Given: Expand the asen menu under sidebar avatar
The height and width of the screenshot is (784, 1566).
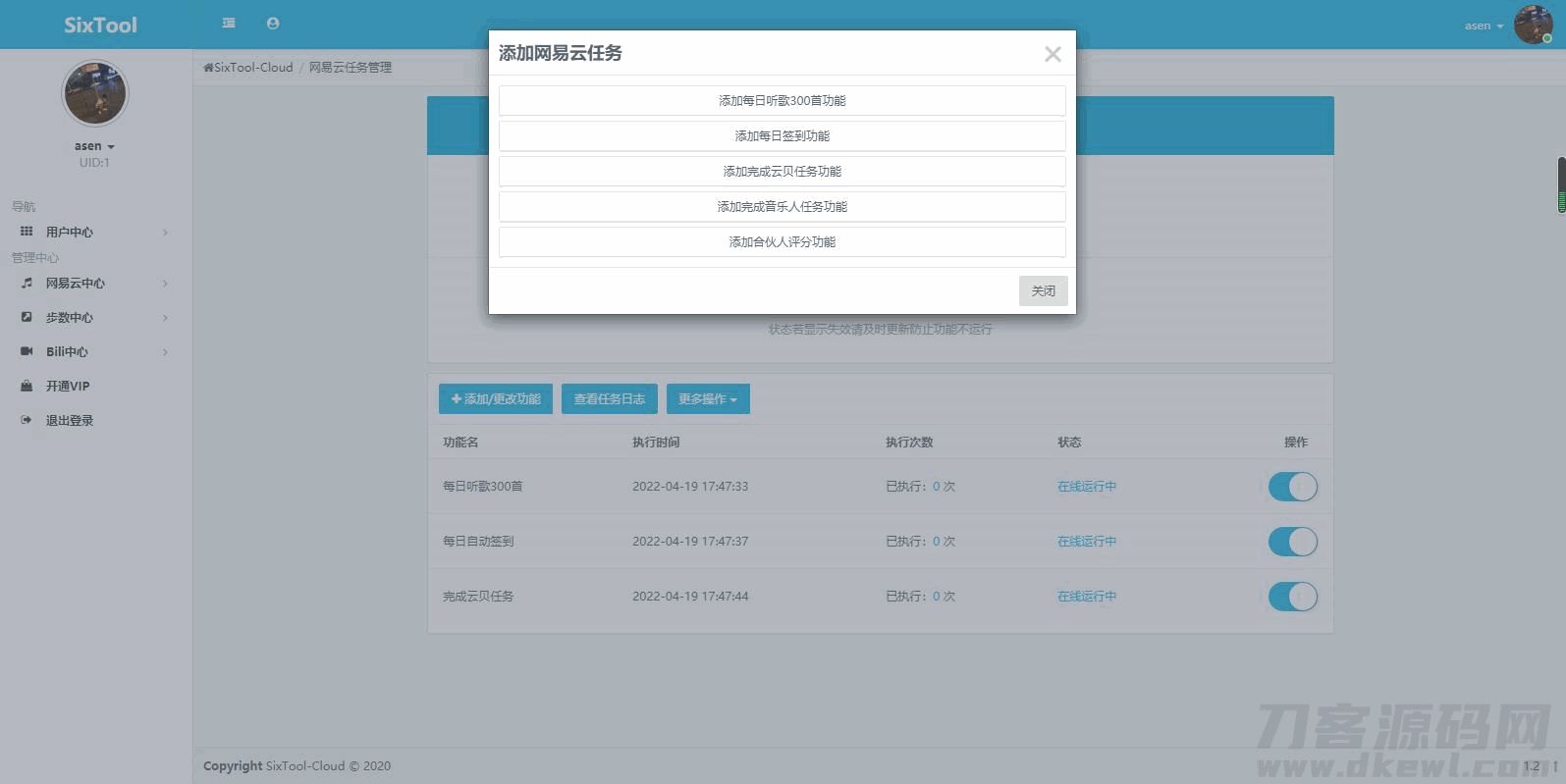Looking at the screenshot, I should pyautogui.click(x=94, y=146).
